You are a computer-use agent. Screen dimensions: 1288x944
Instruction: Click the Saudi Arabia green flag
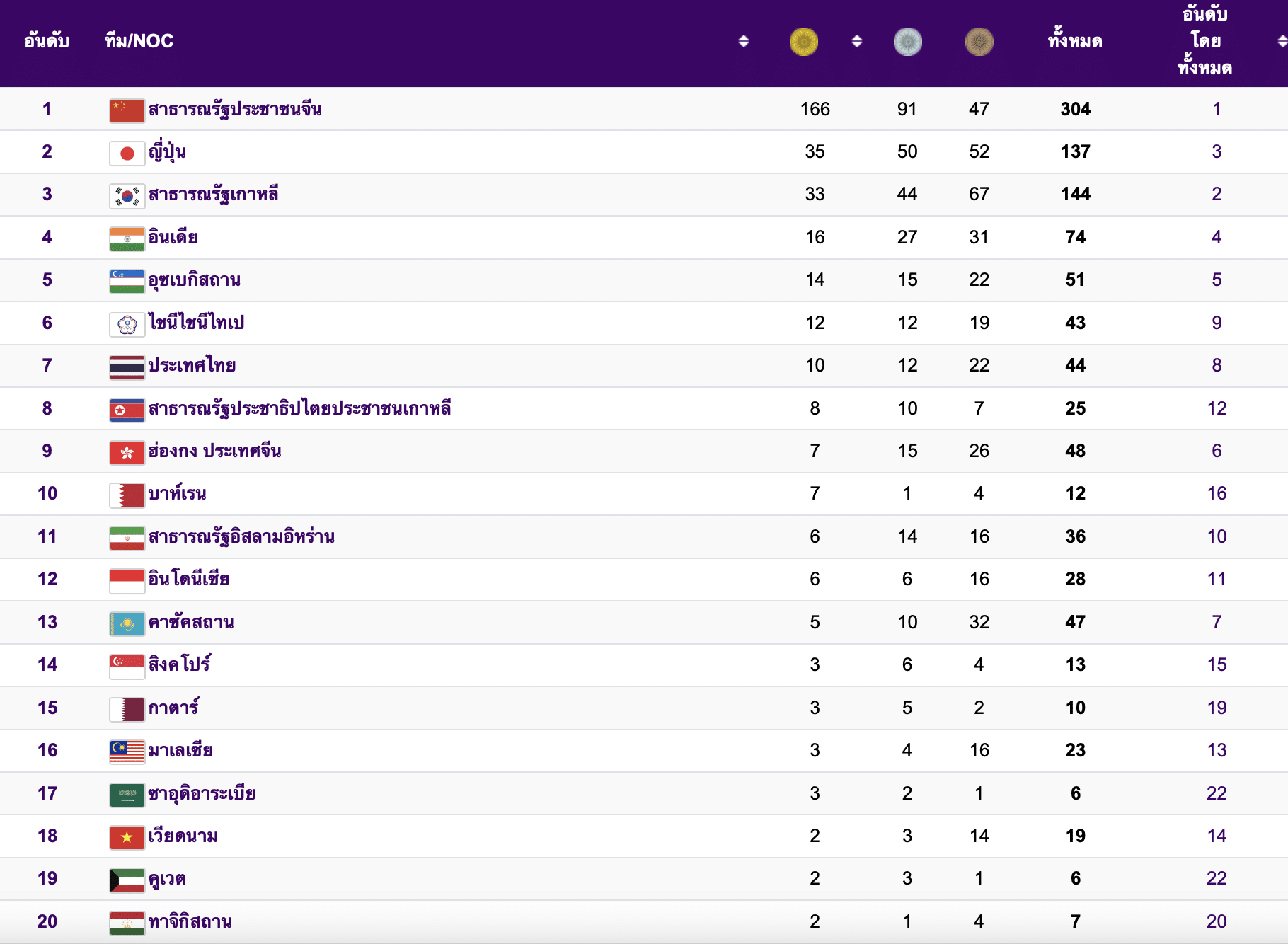[x=127, y=795]
